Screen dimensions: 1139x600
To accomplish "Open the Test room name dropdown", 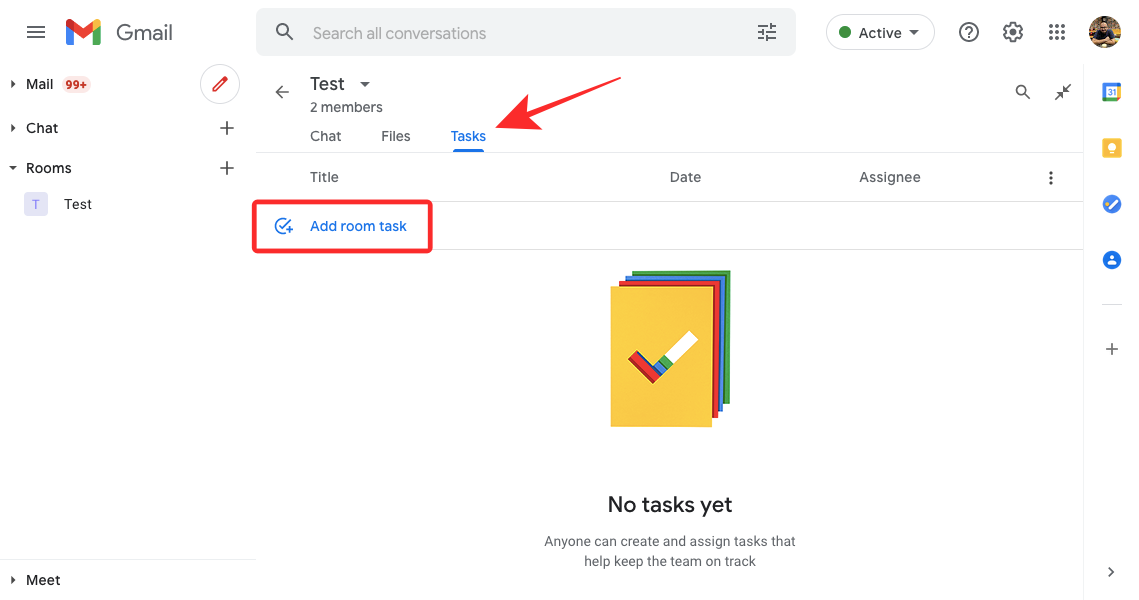I will pos(365,84).
